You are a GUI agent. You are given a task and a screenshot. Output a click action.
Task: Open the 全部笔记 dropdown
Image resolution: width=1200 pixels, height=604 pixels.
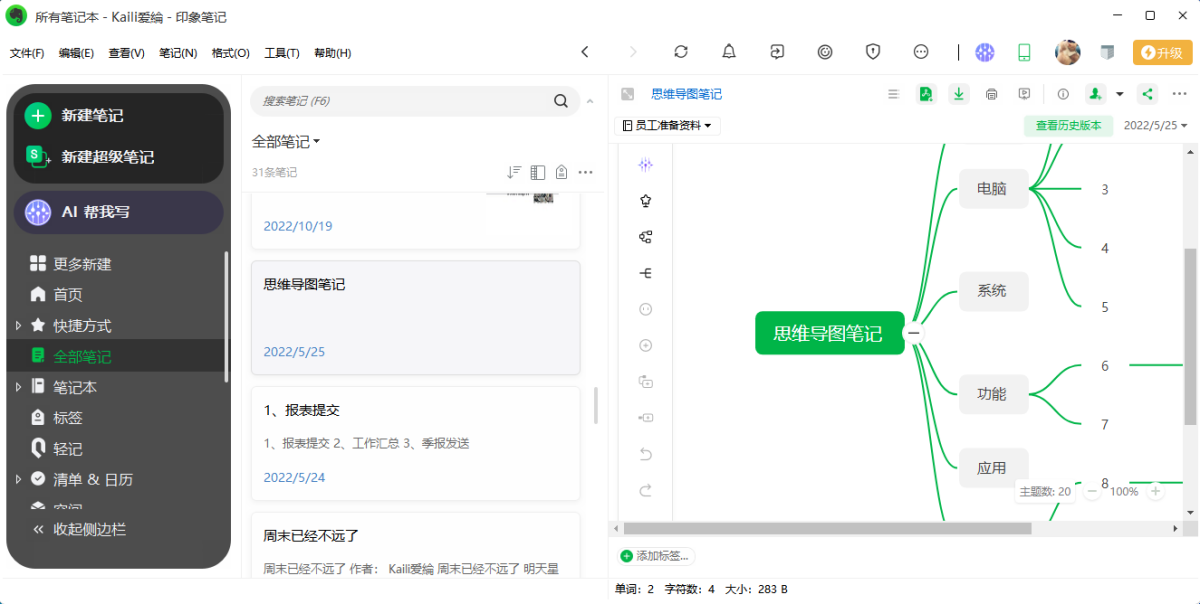286,142
